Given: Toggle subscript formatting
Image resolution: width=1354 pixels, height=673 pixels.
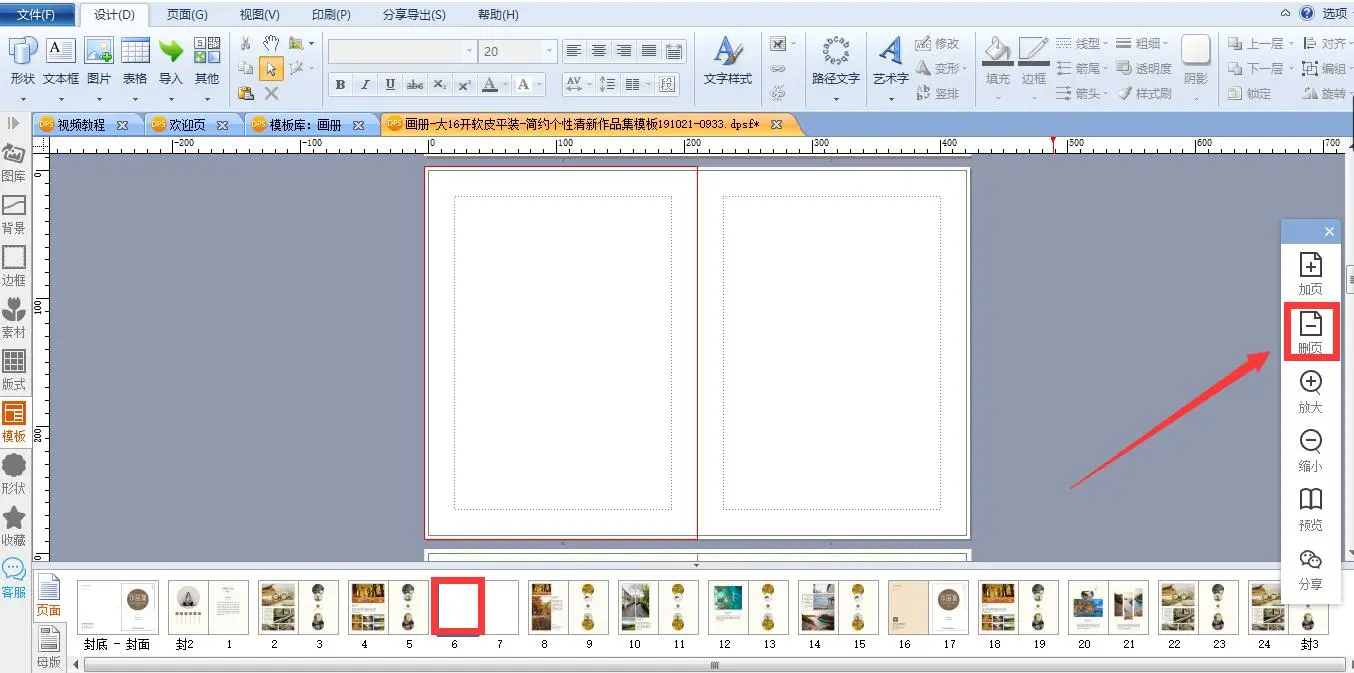Looking at the screenshot, I should point(440,85).
